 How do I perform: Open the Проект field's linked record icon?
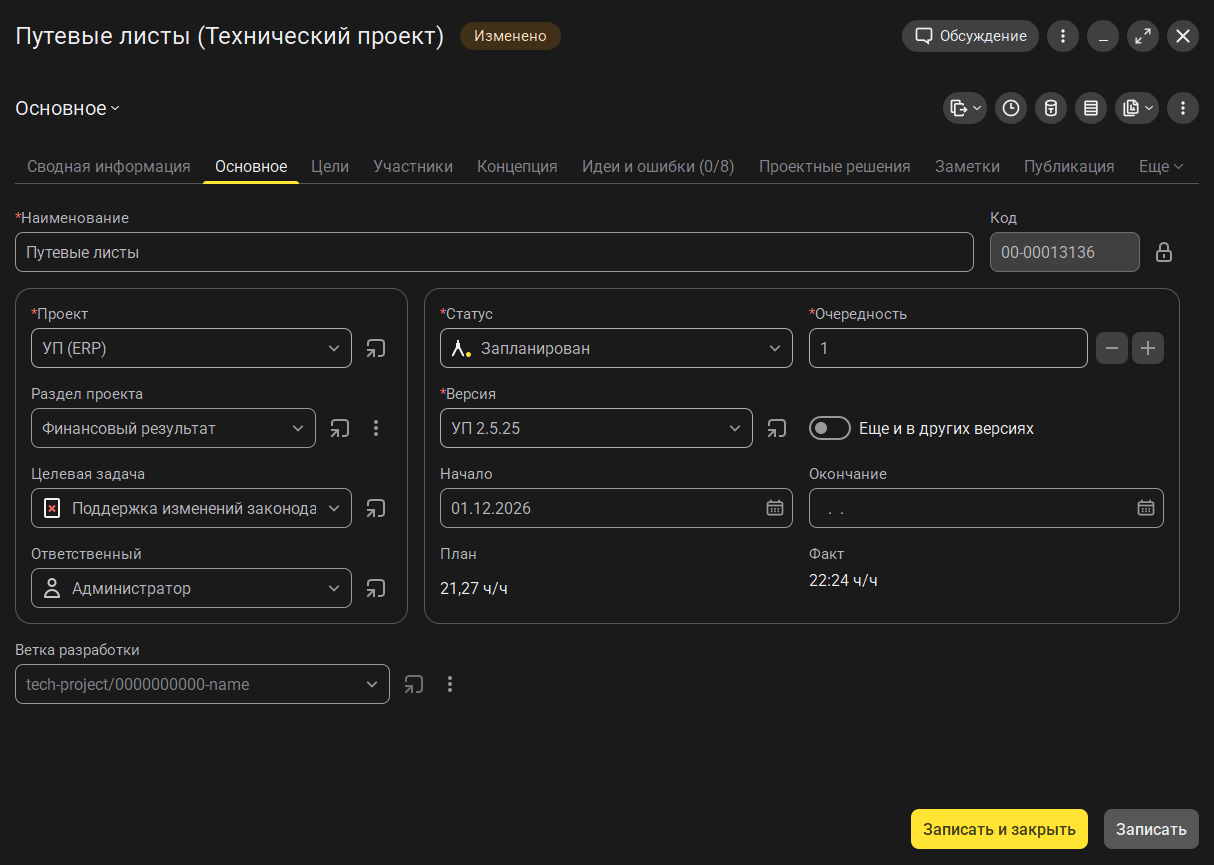tap(375, 348)
